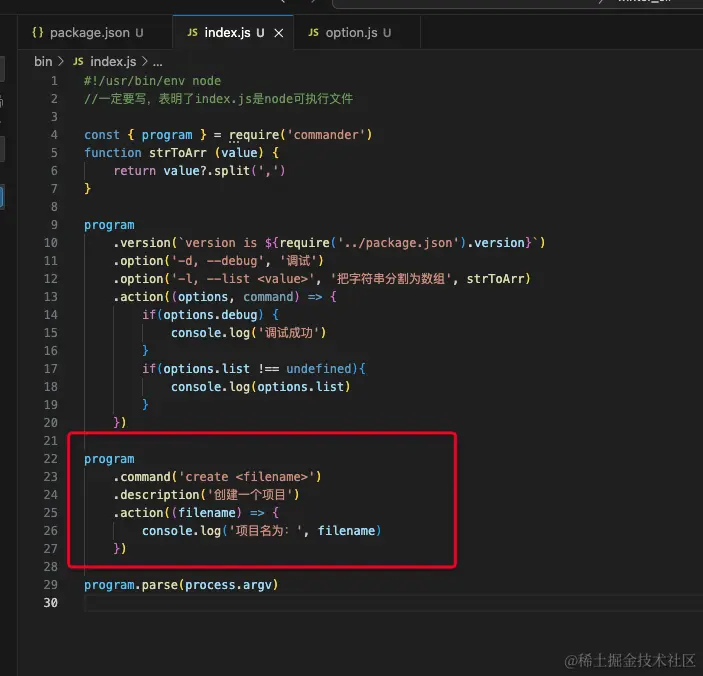The image size is (703, 676).
Task: Click the '-l, --list <value>' option string
Action: (243, 279)
